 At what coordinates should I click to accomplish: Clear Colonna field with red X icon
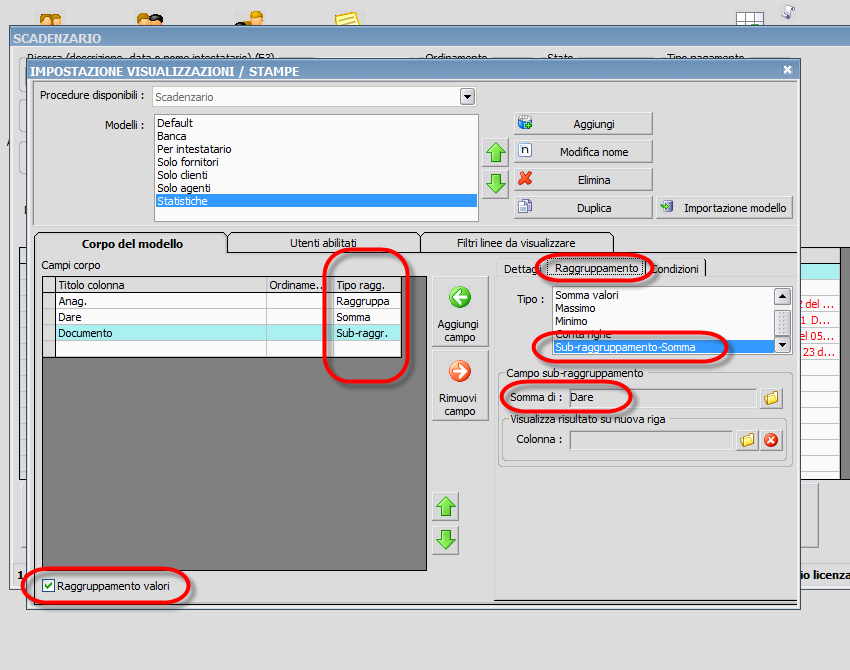[x=771, y=440]
